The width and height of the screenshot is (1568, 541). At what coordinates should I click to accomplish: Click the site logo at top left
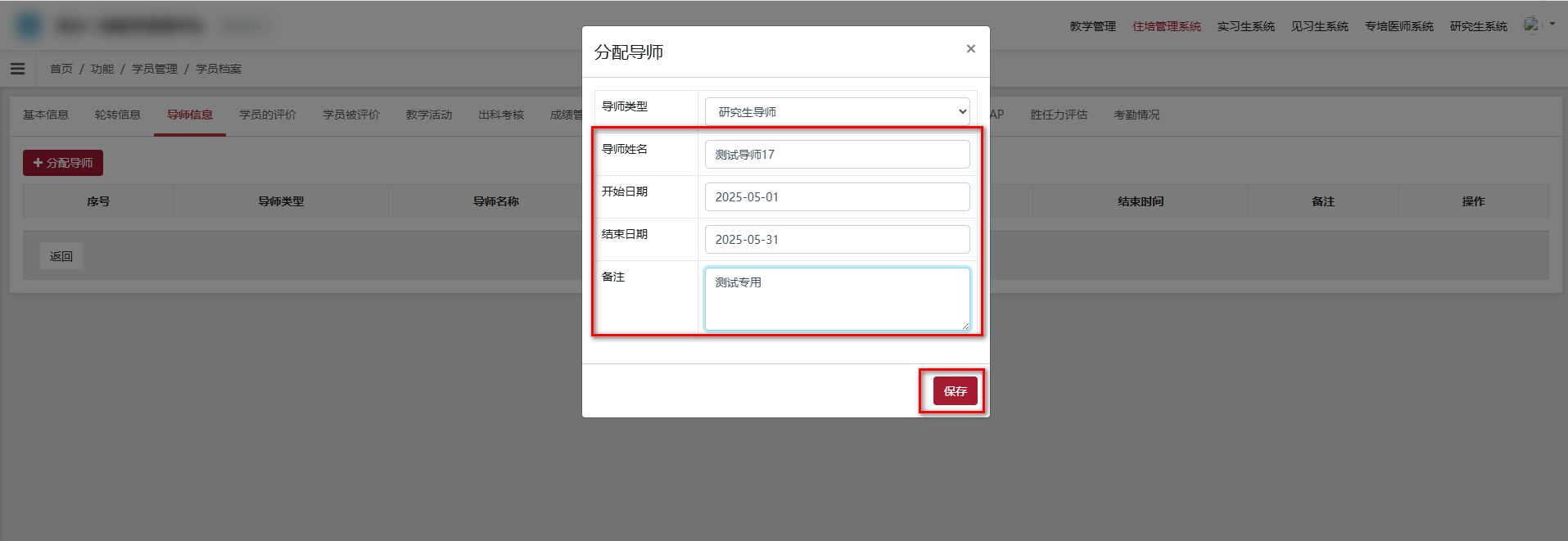[29, 25]
